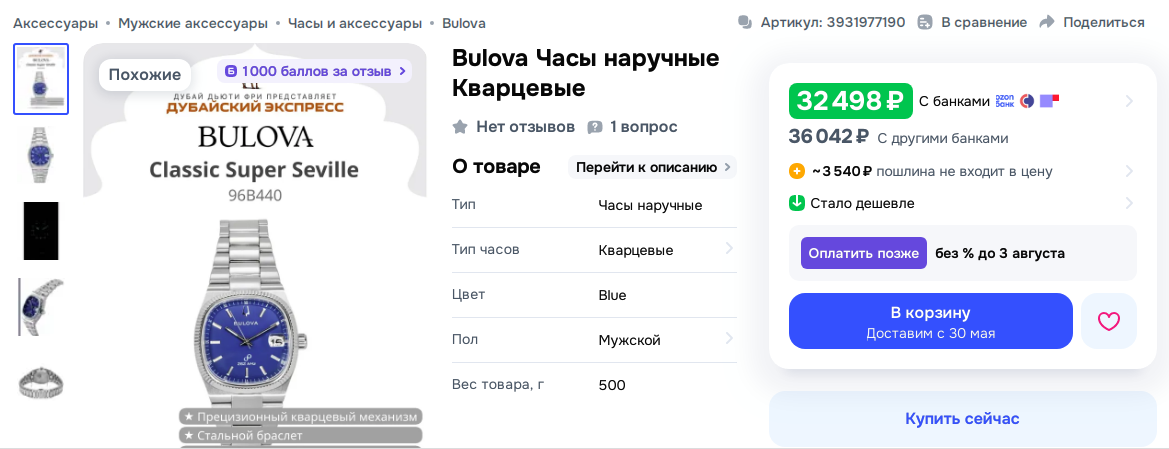Image resolution: width=1169 pixels, height=449 pixels.
Task: Click the В сравнение label
Action: click(984, 22)
